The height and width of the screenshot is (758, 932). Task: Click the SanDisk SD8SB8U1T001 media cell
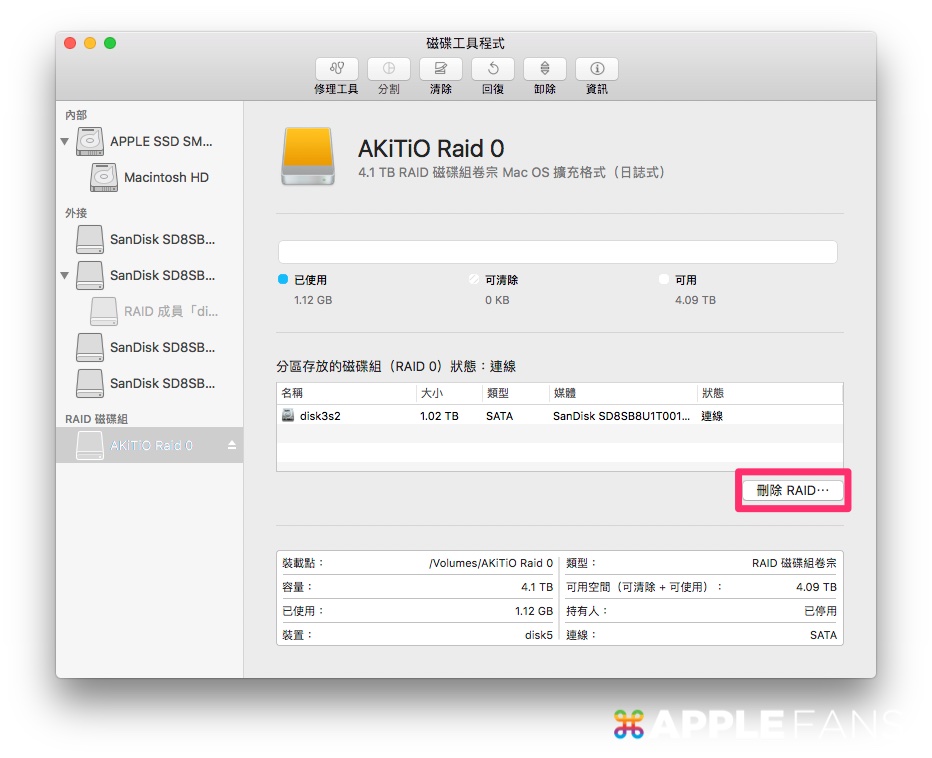[x=621, y=416]
